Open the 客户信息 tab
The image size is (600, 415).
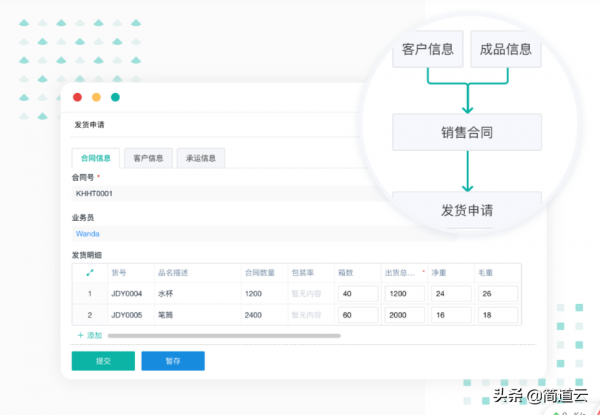(x=148, y=158)
